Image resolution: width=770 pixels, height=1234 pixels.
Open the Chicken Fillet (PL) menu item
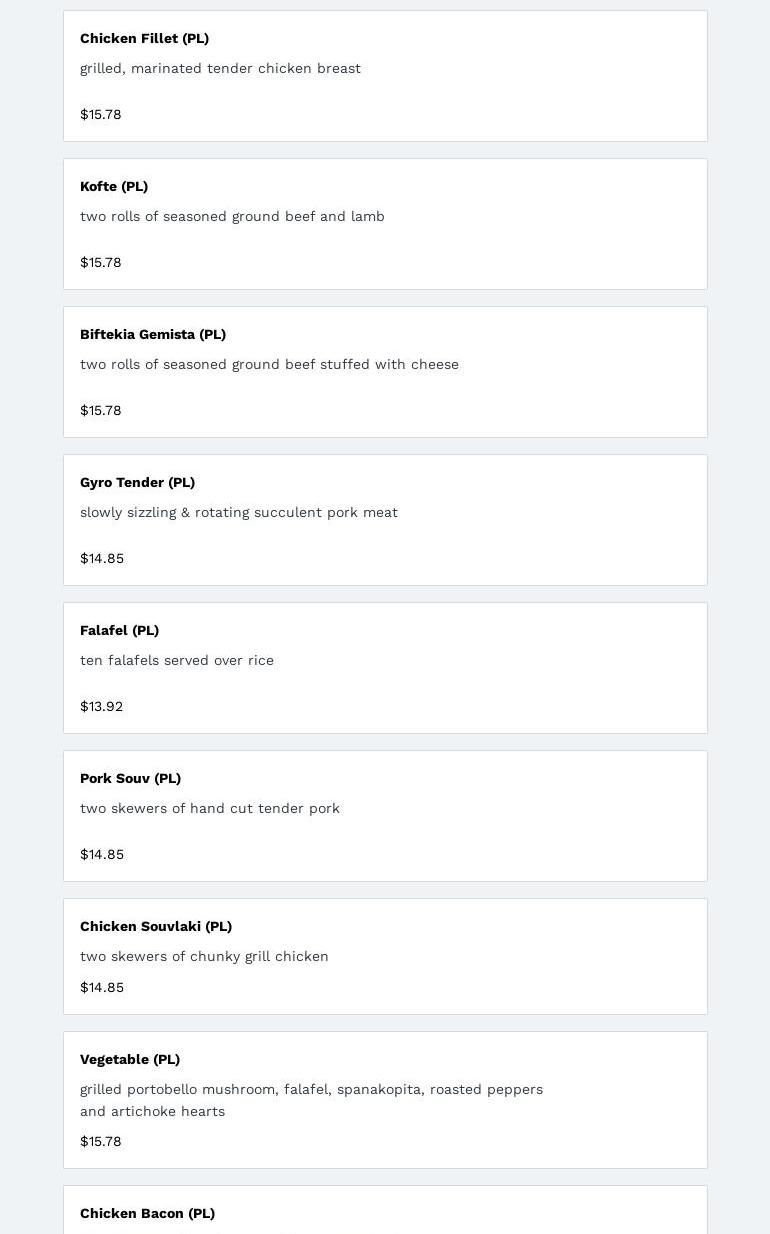tap(144, 38)
